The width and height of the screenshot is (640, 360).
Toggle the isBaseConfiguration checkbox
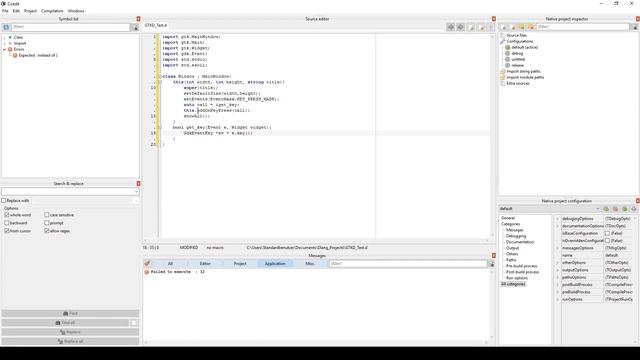pos(607,233)
